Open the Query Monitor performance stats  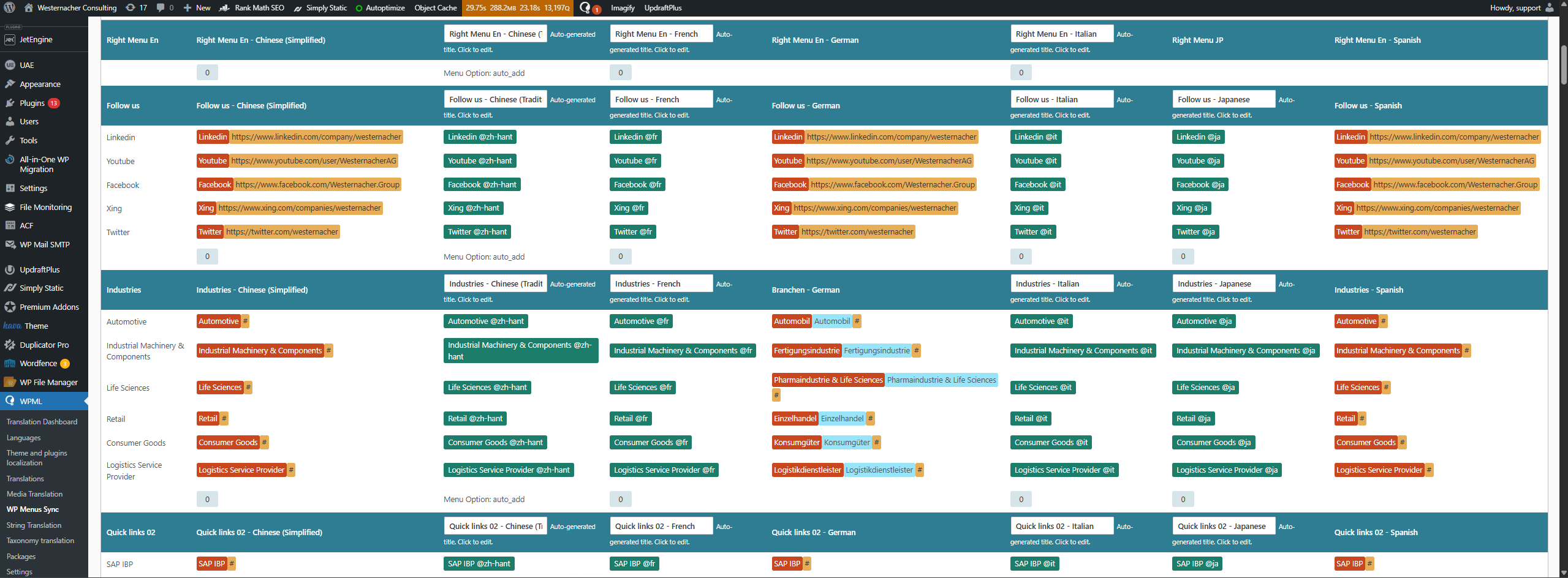(517, 8)
